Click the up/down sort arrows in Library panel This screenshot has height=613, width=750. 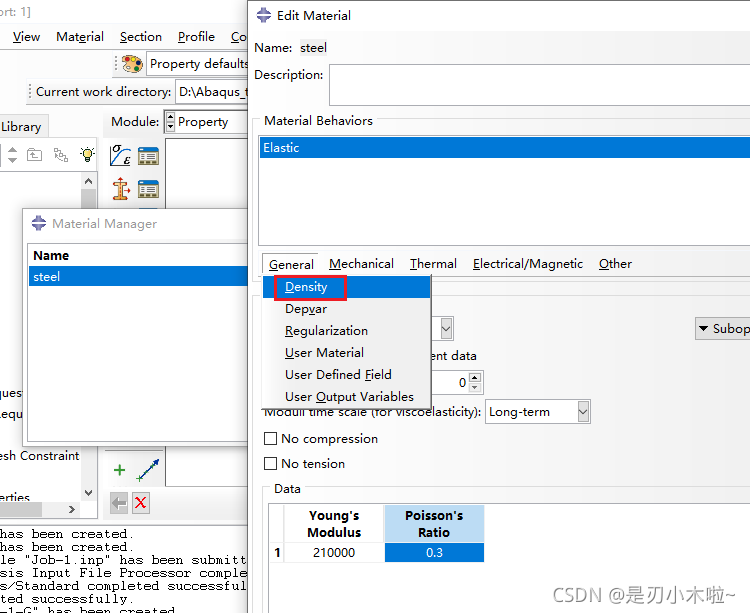(12, 154)
